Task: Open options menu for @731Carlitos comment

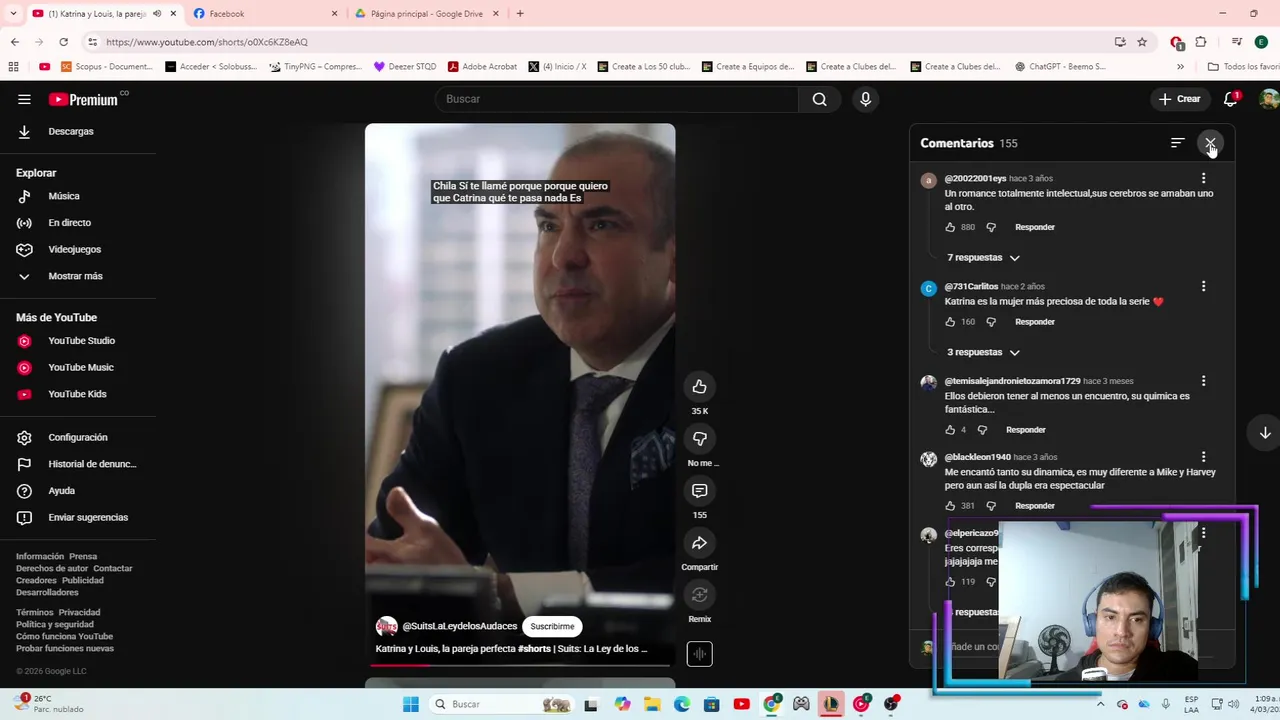Action: click(x=1203, y=286)
